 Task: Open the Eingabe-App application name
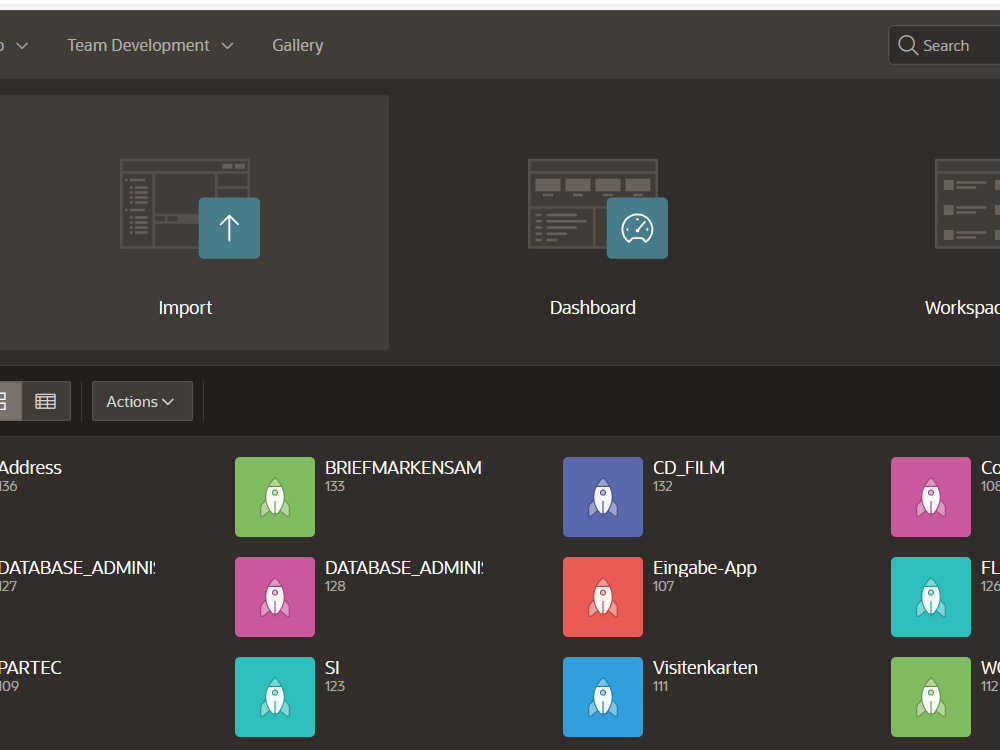click(x=705, y=568)
